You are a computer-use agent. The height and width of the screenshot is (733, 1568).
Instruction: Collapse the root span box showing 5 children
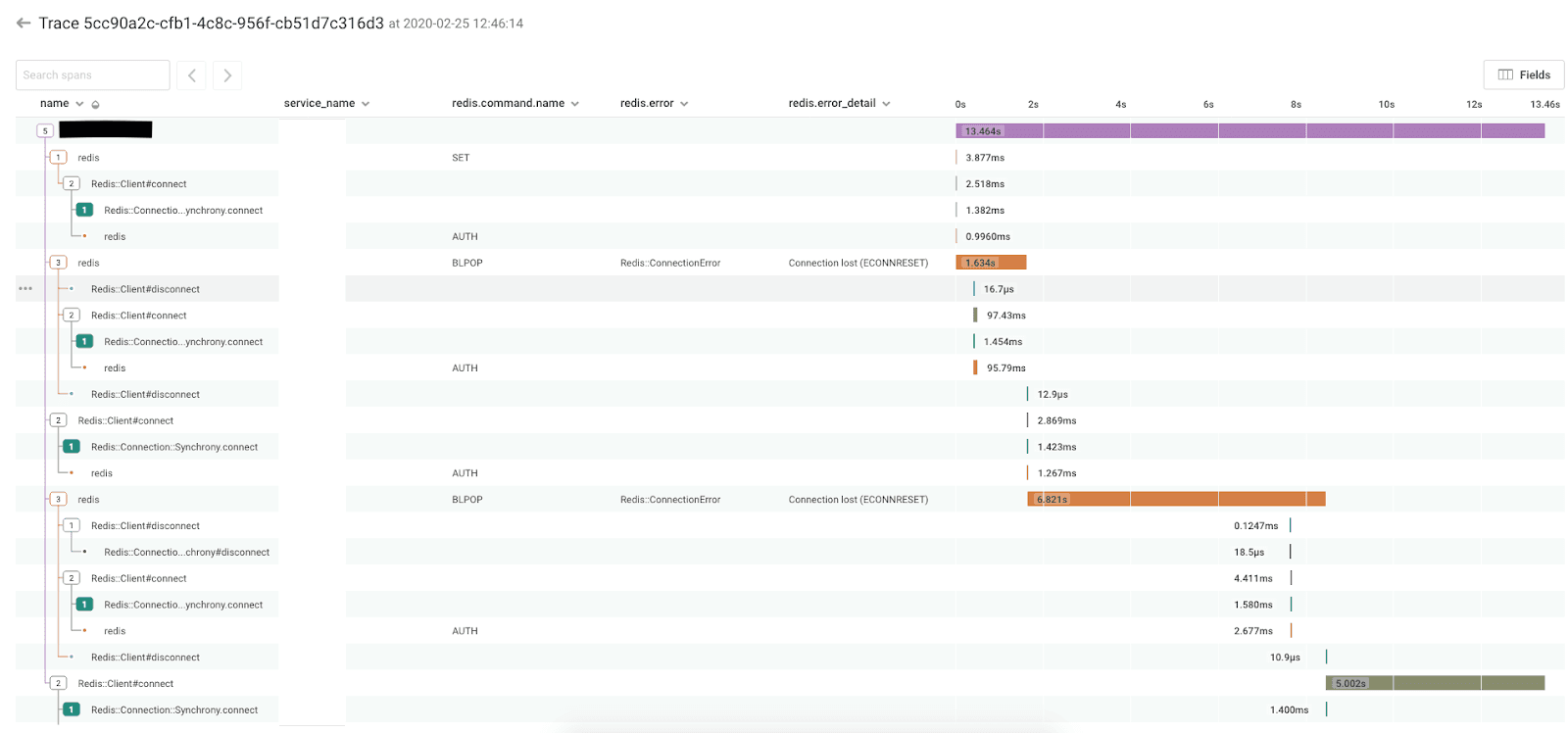[45, 130]
